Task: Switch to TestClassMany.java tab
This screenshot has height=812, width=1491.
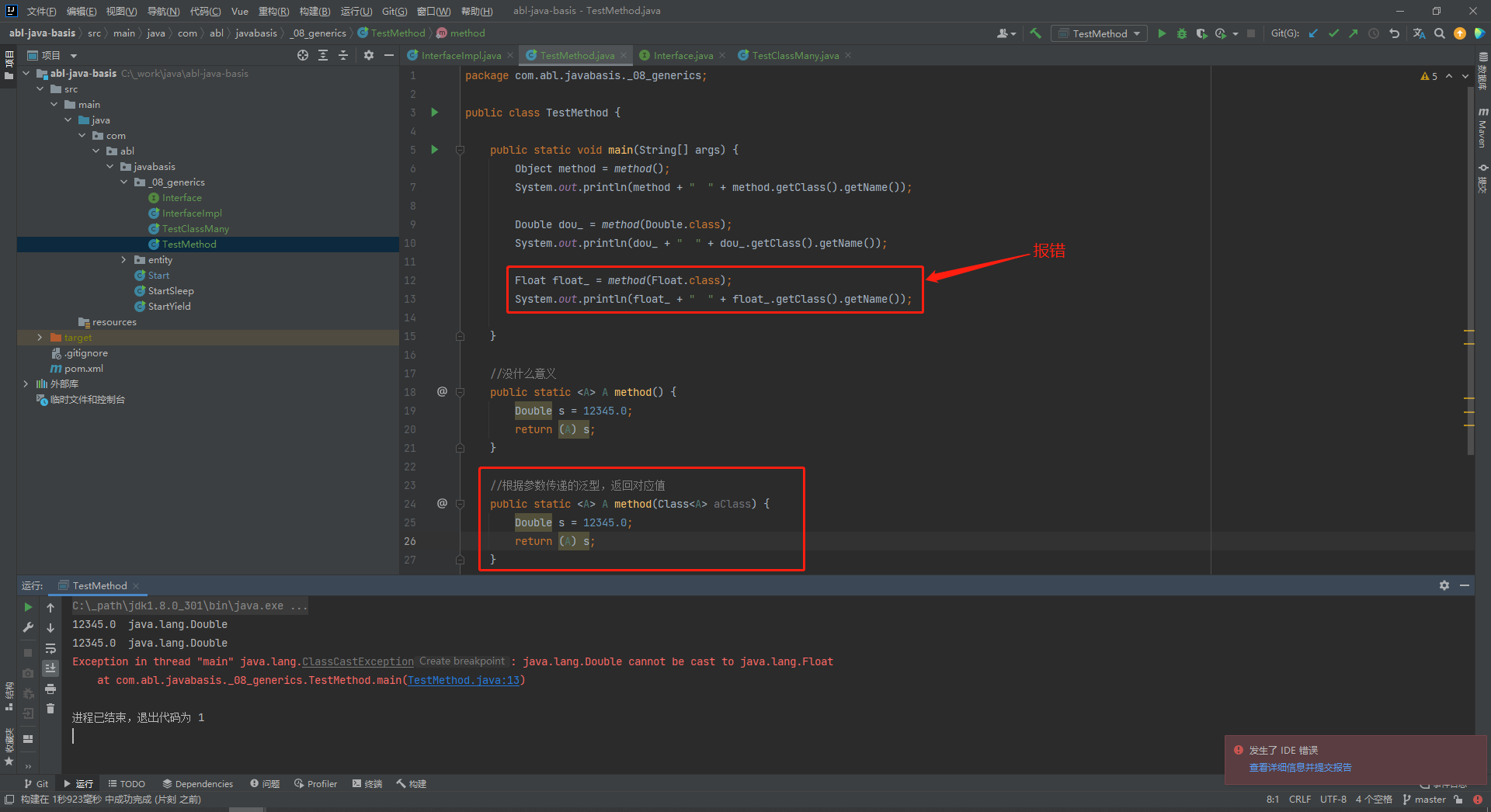Action: [795, 55]
